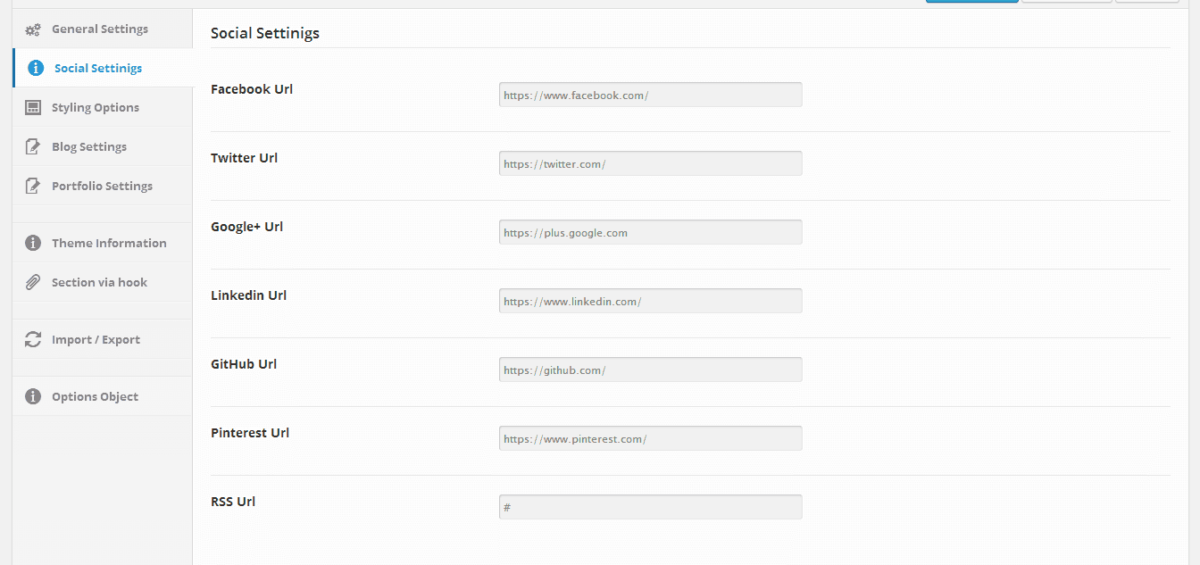Focus the Facebook Url field

pos(650,95)
